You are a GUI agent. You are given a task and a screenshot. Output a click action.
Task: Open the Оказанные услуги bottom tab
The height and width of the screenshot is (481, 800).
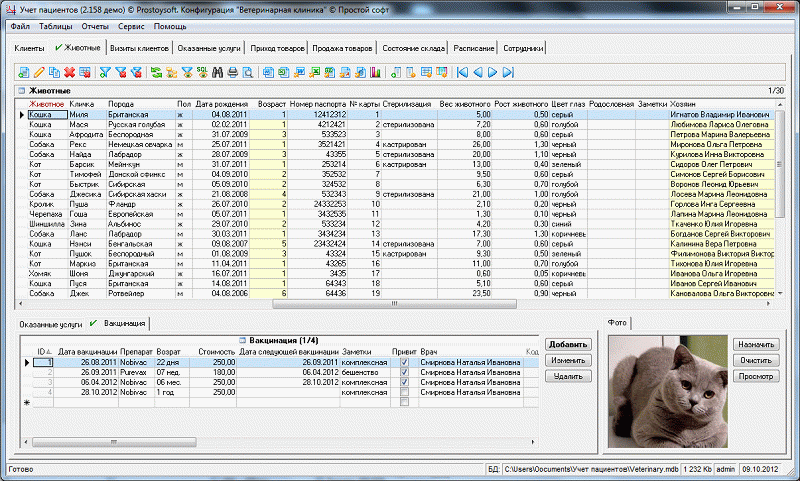49,324
